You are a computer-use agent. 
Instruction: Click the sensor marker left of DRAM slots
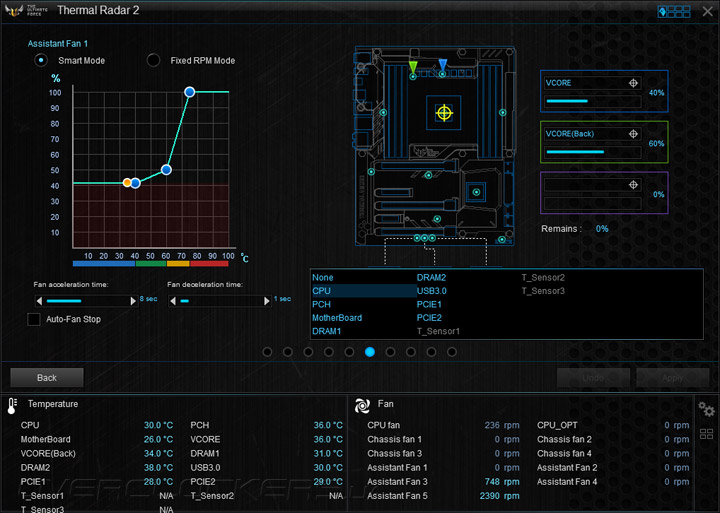[383, 113]
